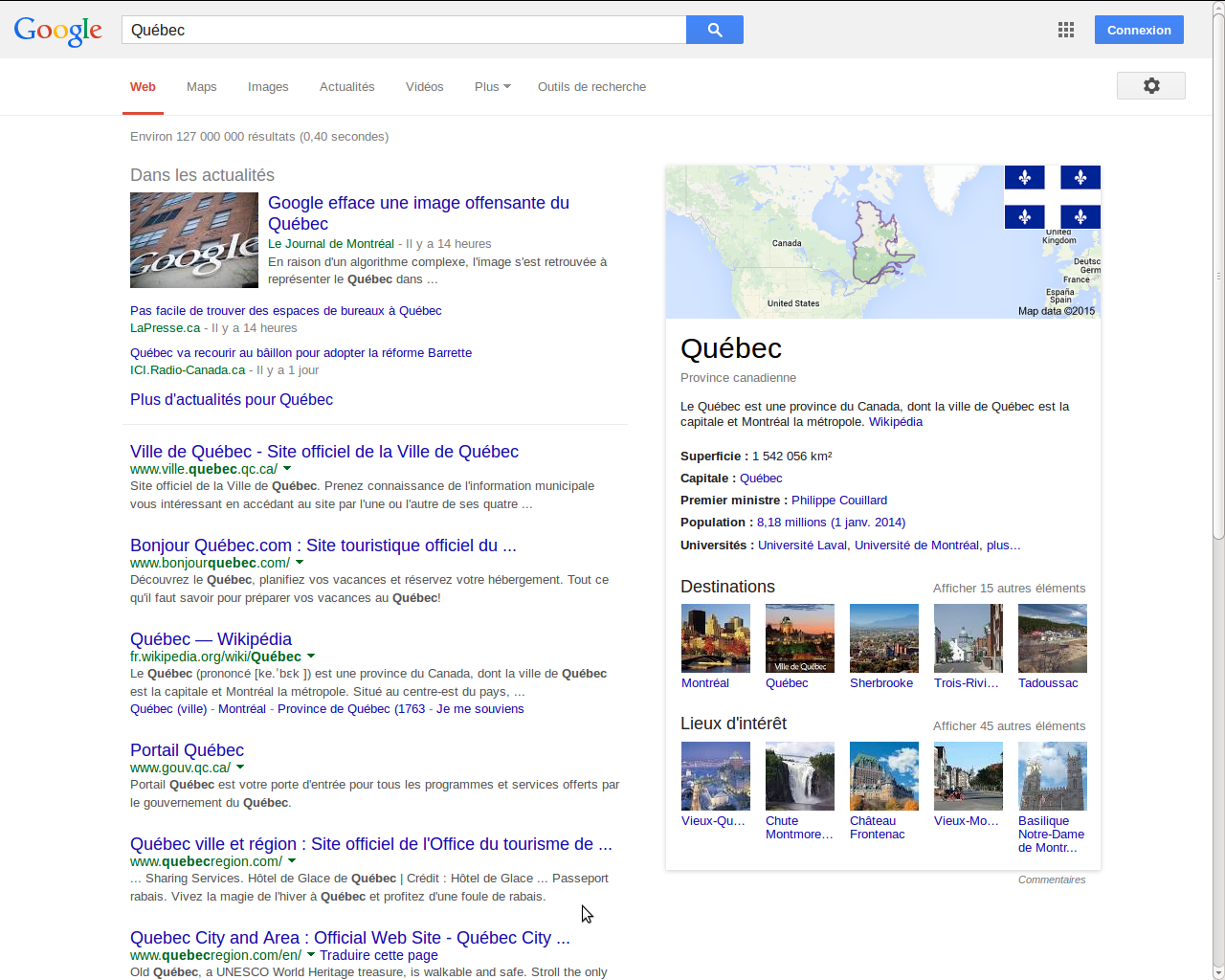Click the Québec flag image

(x=1053, y=197)
